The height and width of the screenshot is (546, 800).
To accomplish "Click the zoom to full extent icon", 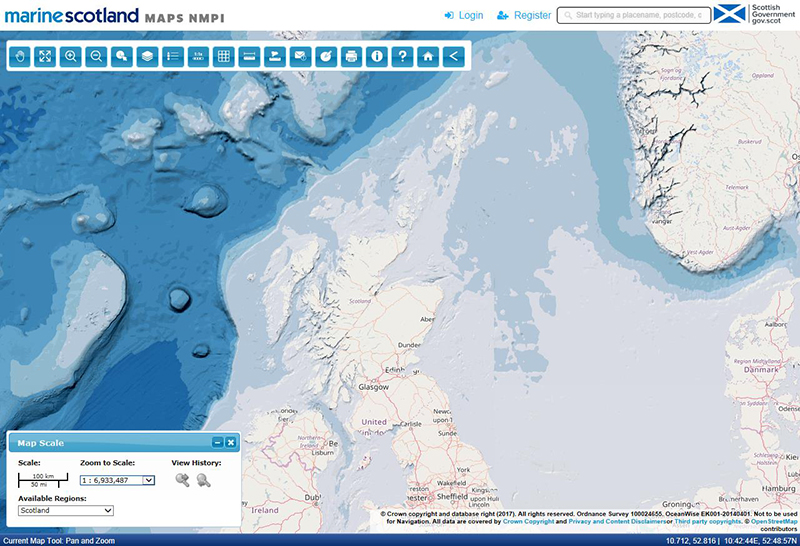I will click(x=45, y=57).
